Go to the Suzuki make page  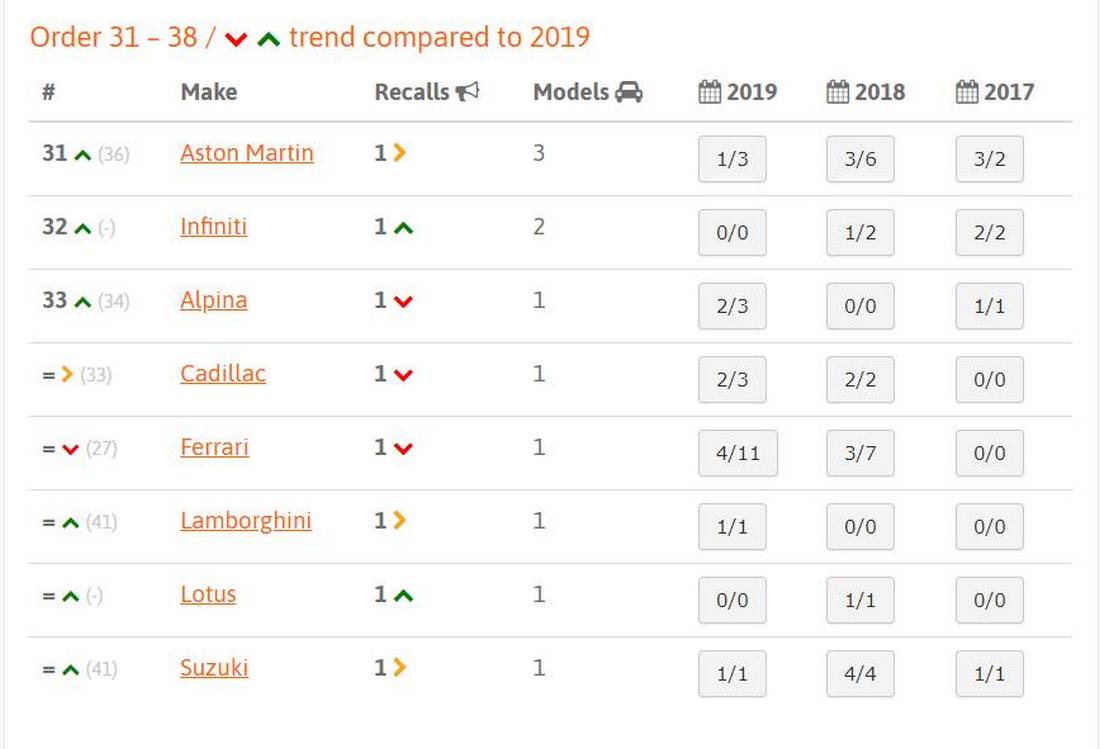click(214, 668)
